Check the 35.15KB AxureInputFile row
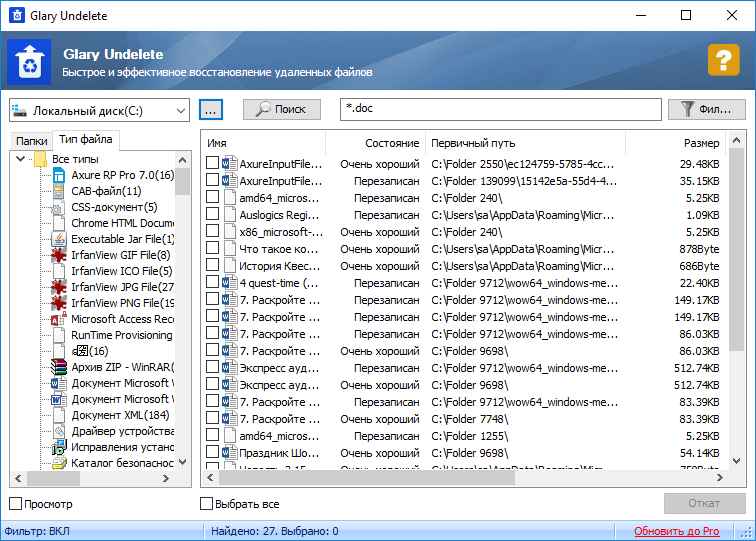Image resolution: width=756 pixels, height=541 pixels. tap(213, 180)
